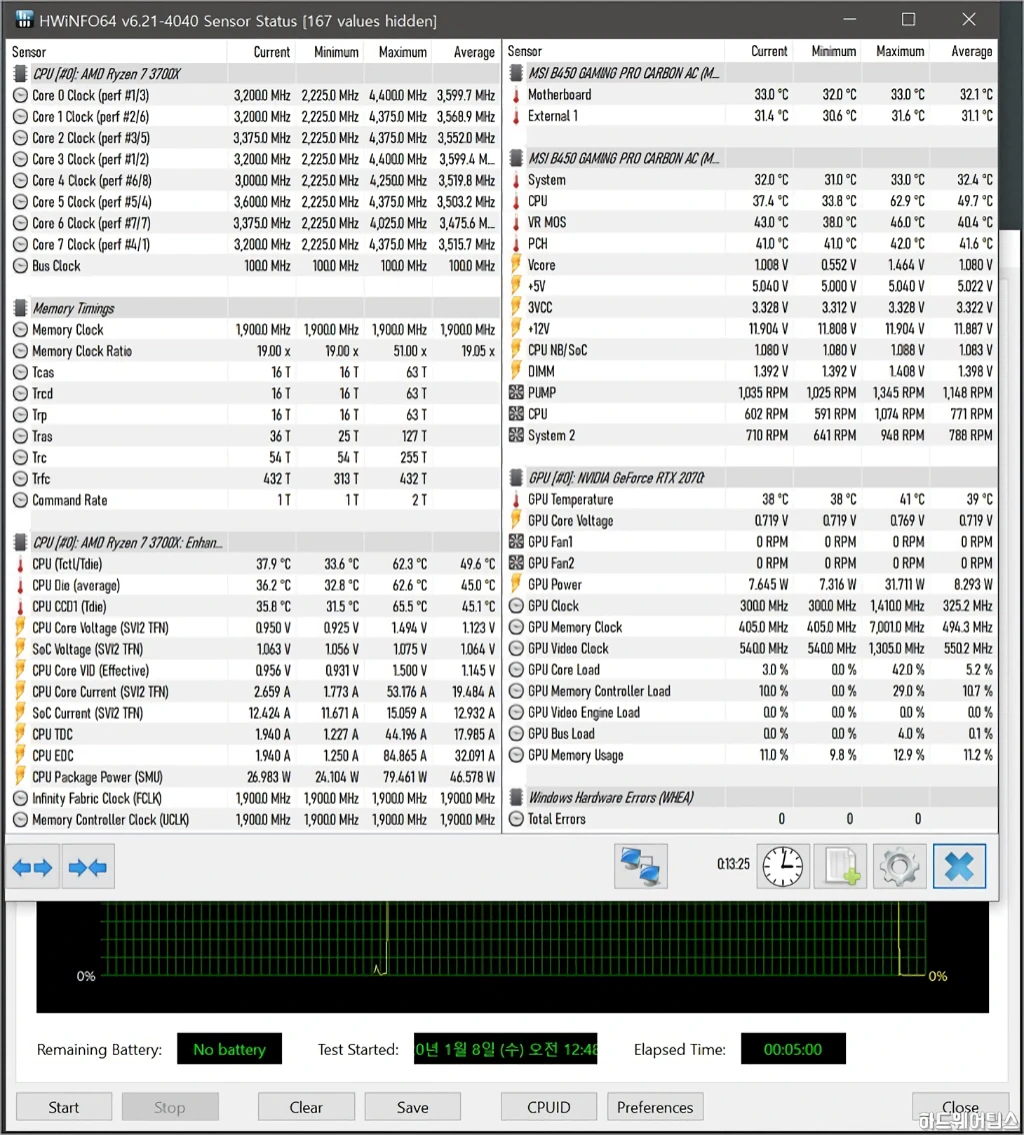Viewport: 1024px width, 1135px height.
Task: Select GPU Memory Controller Load row
Action: [750, 691]
